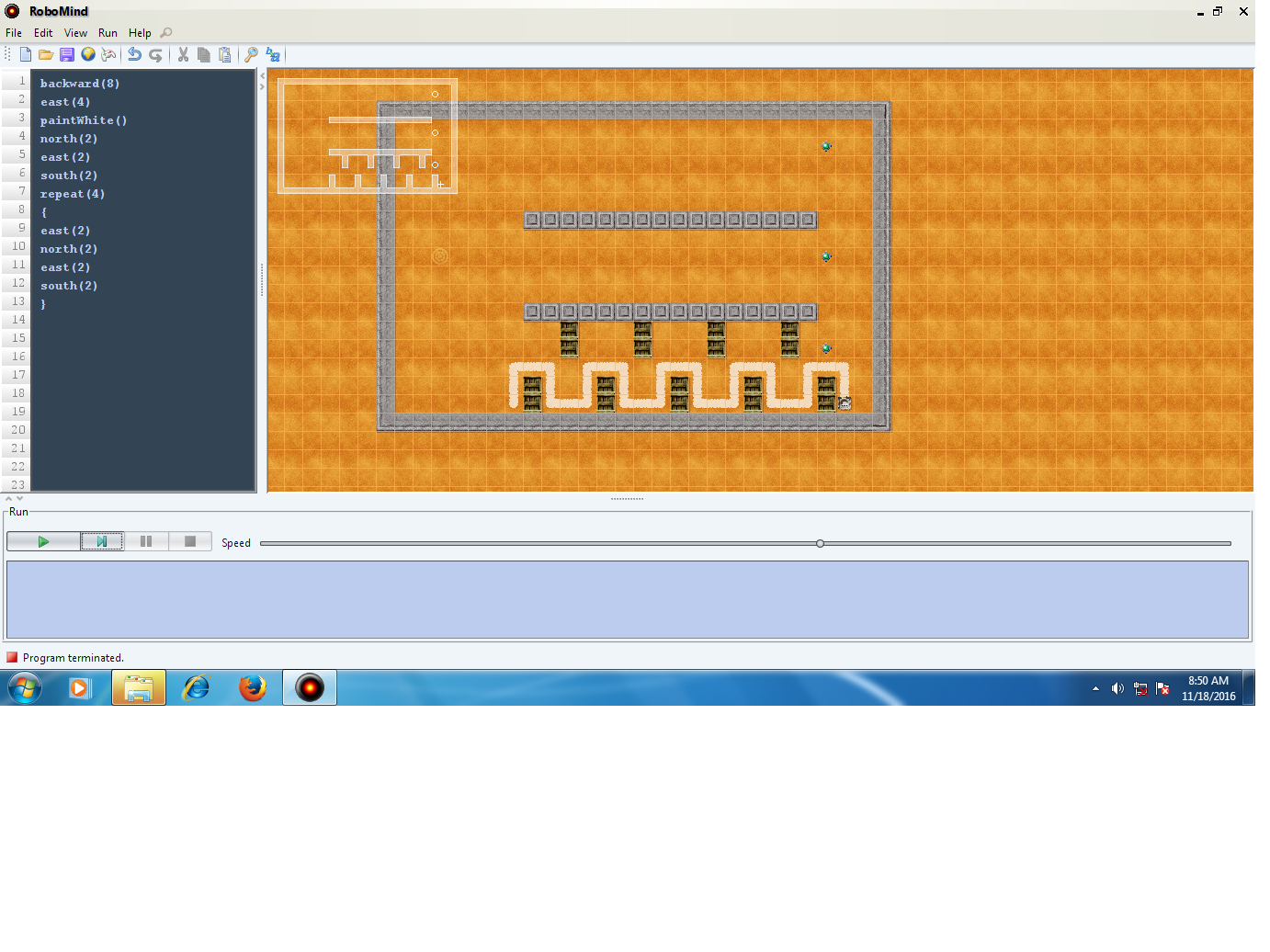
Task: Save the script with floppy disk icon
Action: point(67,55)
